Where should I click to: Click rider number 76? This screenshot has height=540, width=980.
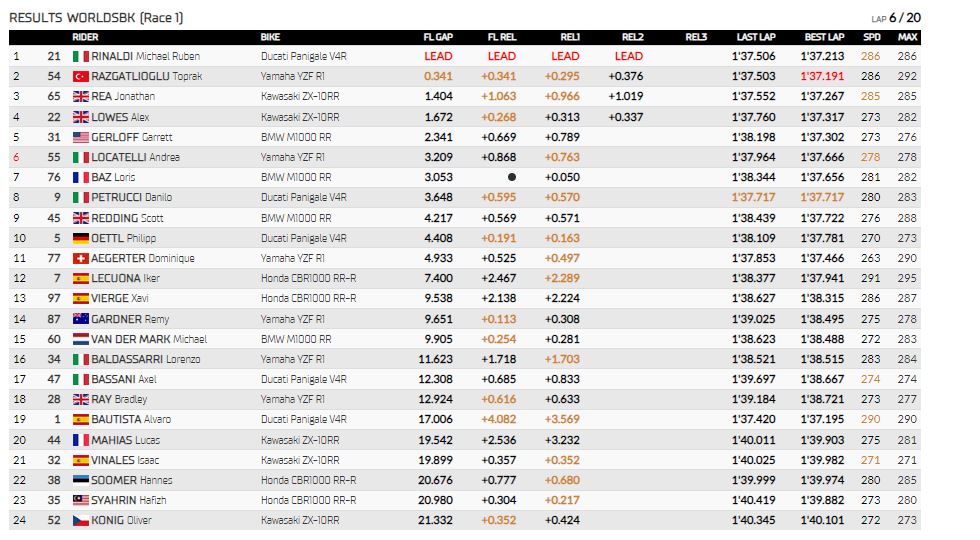(54, 177)
